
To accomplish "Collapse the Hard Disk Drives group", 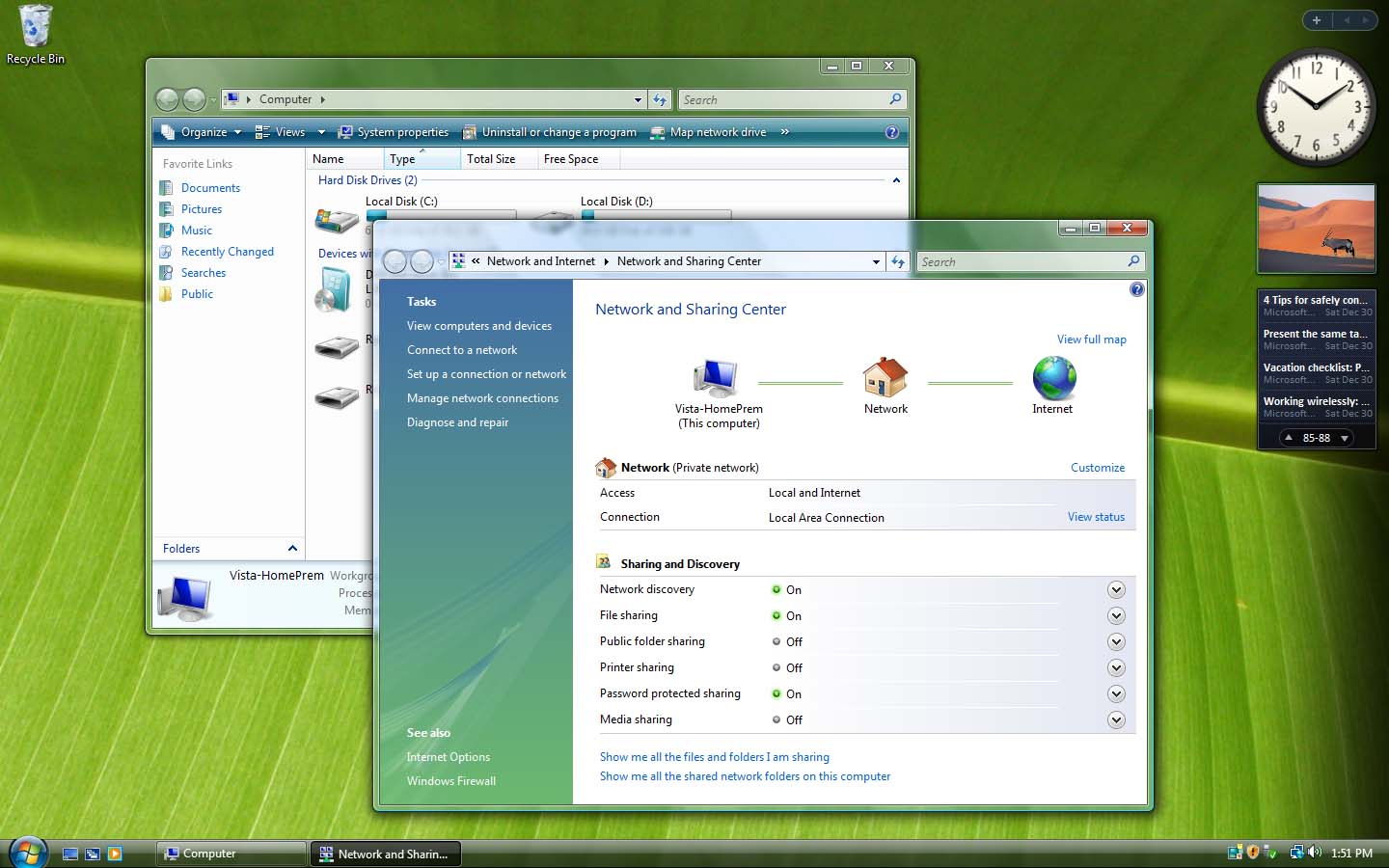I will pos(896,180).
